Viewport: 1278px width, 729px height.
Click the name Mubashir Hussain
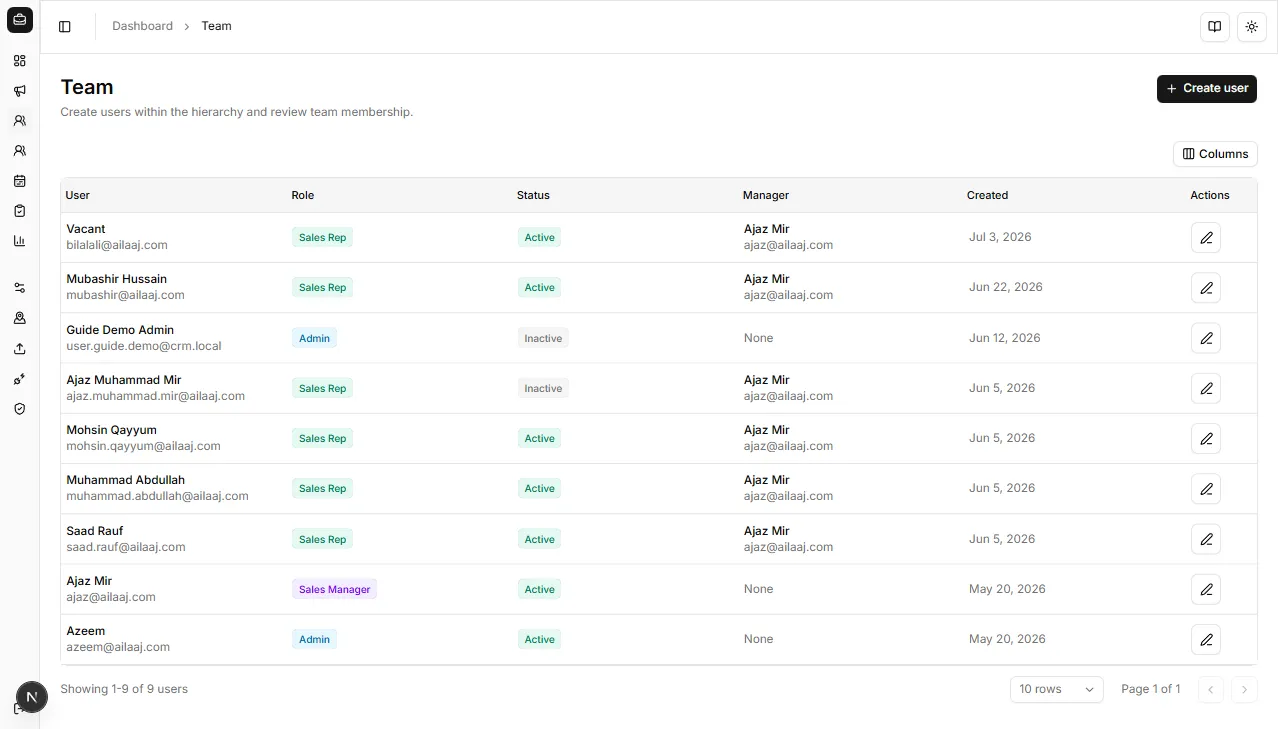pyautogui.click(x=116, y=279)
